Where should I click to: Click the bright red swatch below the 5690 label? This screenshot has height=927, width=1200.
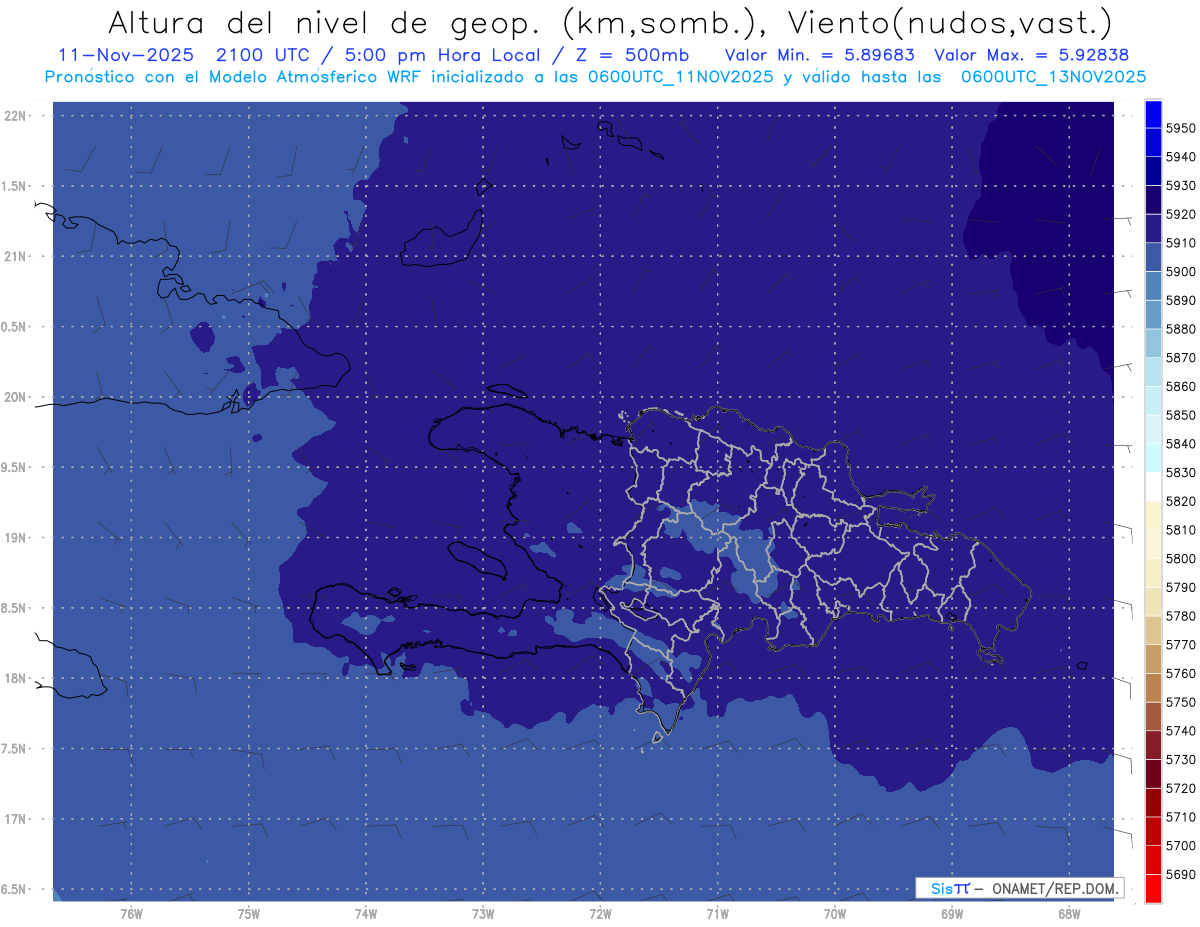tap(1153, 888)
